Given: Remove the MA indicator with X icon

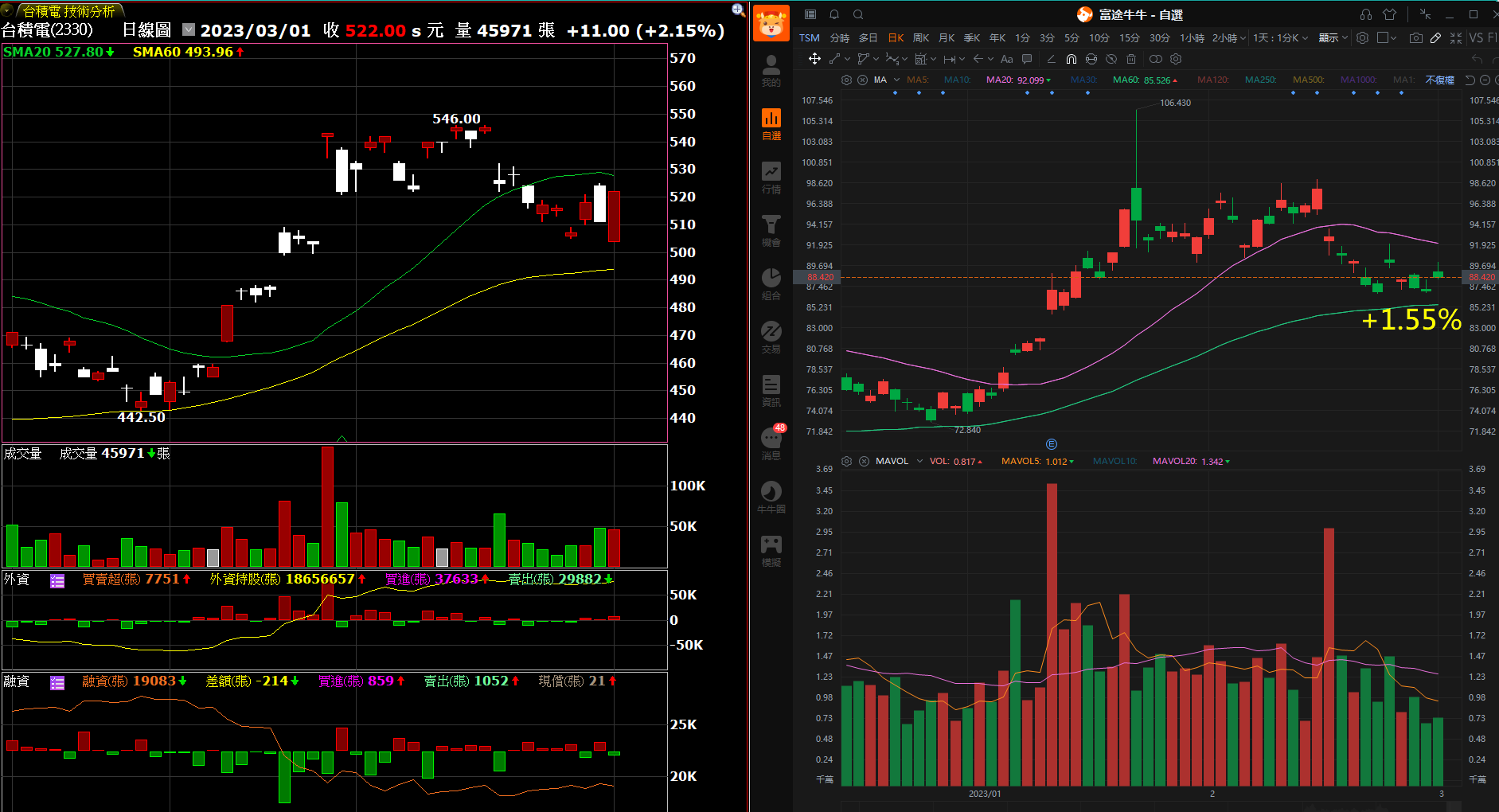Looking at the screenshot, I should pyautogui.click(x=862, y=80).
